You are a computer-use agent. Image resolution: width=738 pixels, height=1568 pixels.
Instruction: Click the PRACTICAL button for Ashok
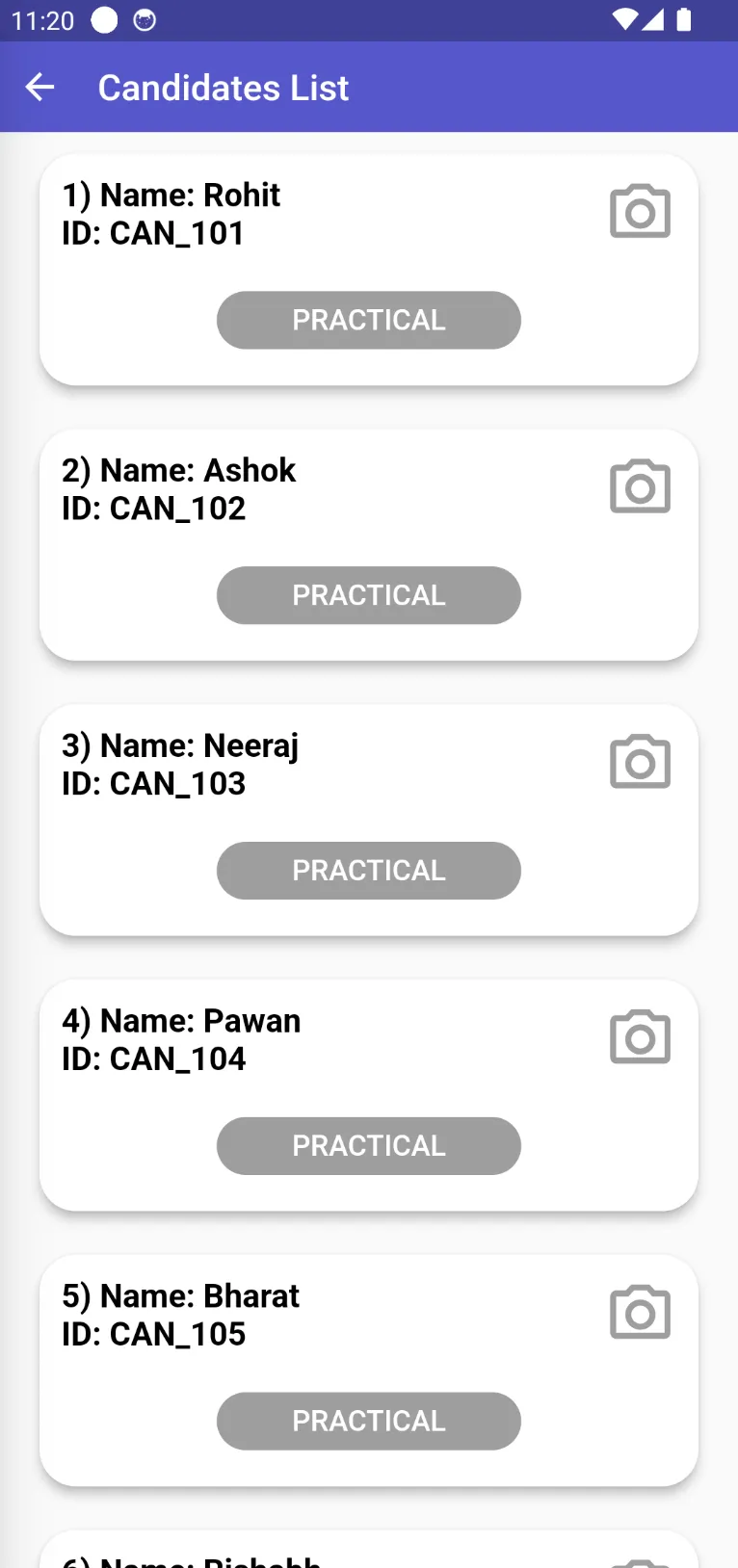(369, 595)
